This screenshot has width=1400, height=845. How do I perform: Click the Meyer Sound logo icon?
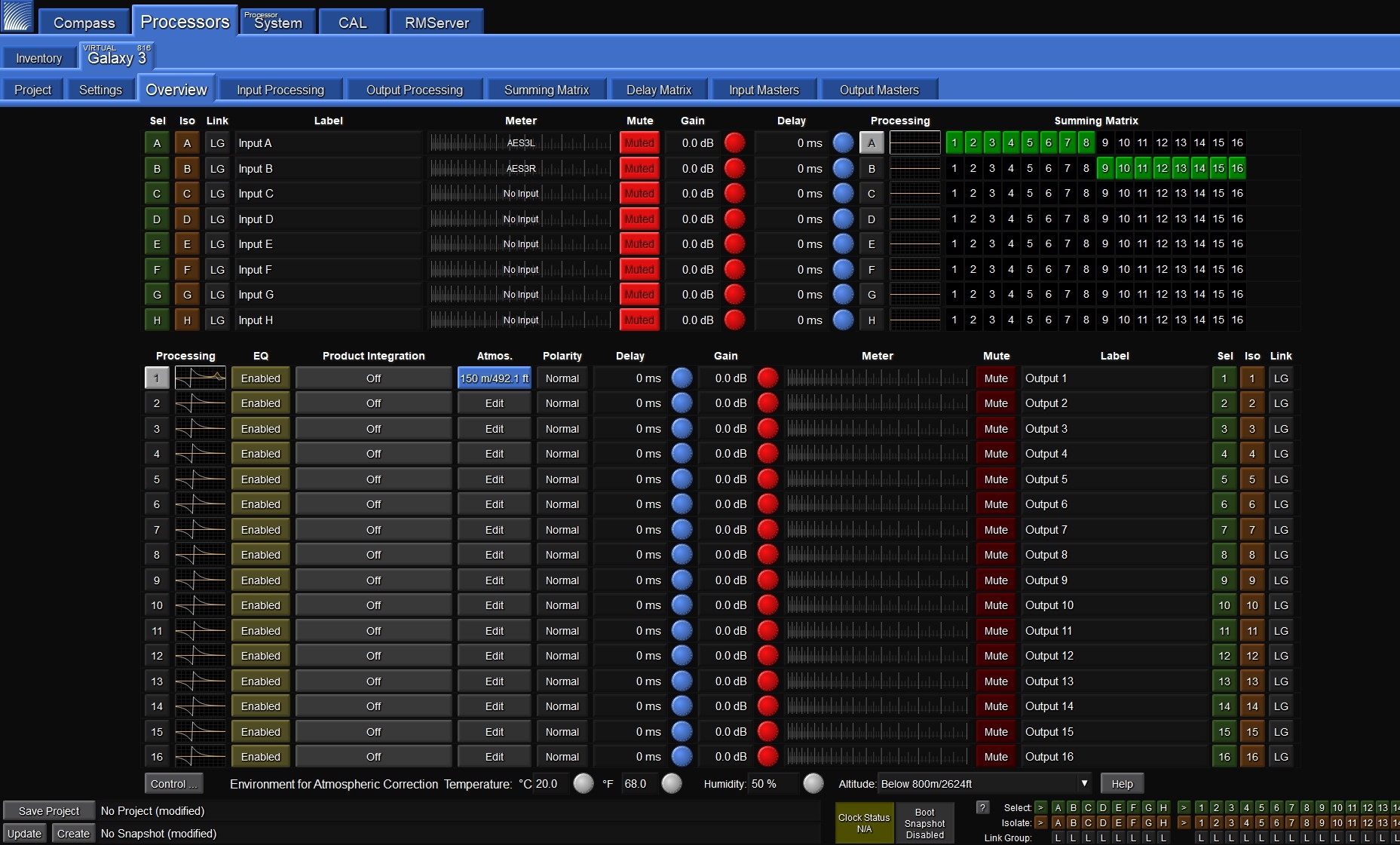point(17,17)
